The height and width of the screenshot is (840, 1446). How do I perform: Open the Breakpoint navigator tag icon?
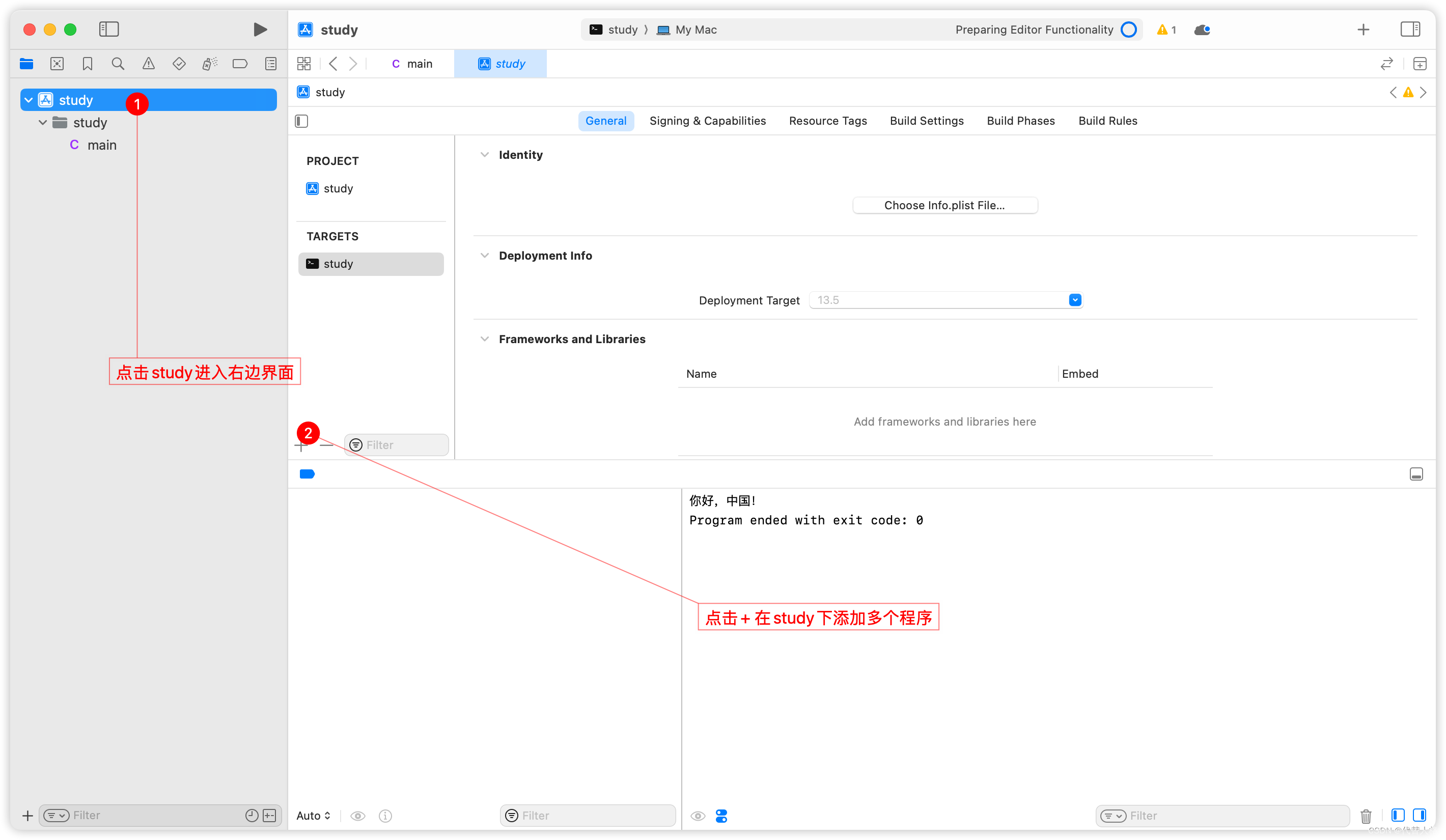(240, 64)
